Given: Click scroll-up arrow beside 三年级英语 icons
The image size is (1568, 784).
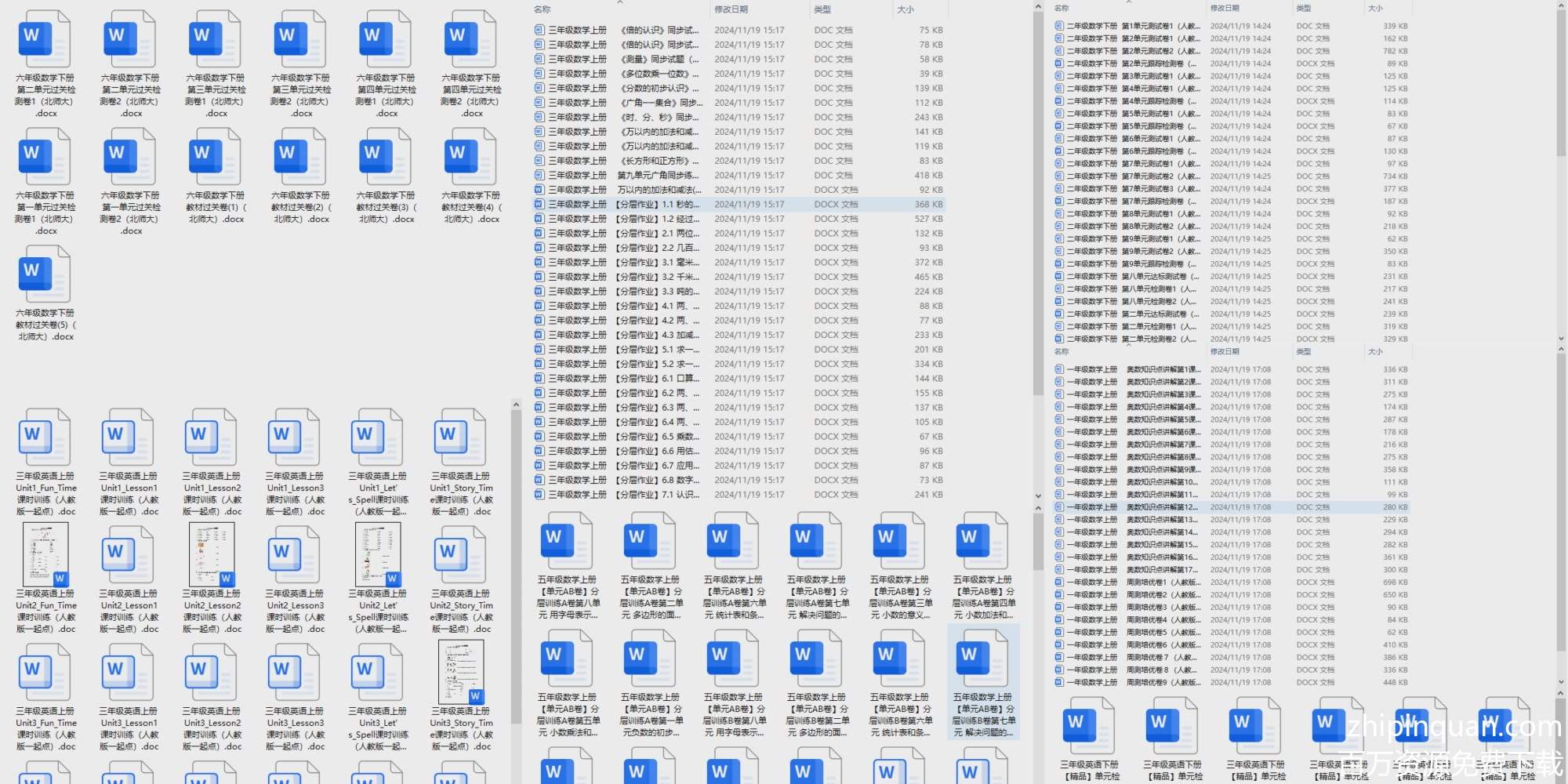Looking at the screenshot, I should point(516,405).
